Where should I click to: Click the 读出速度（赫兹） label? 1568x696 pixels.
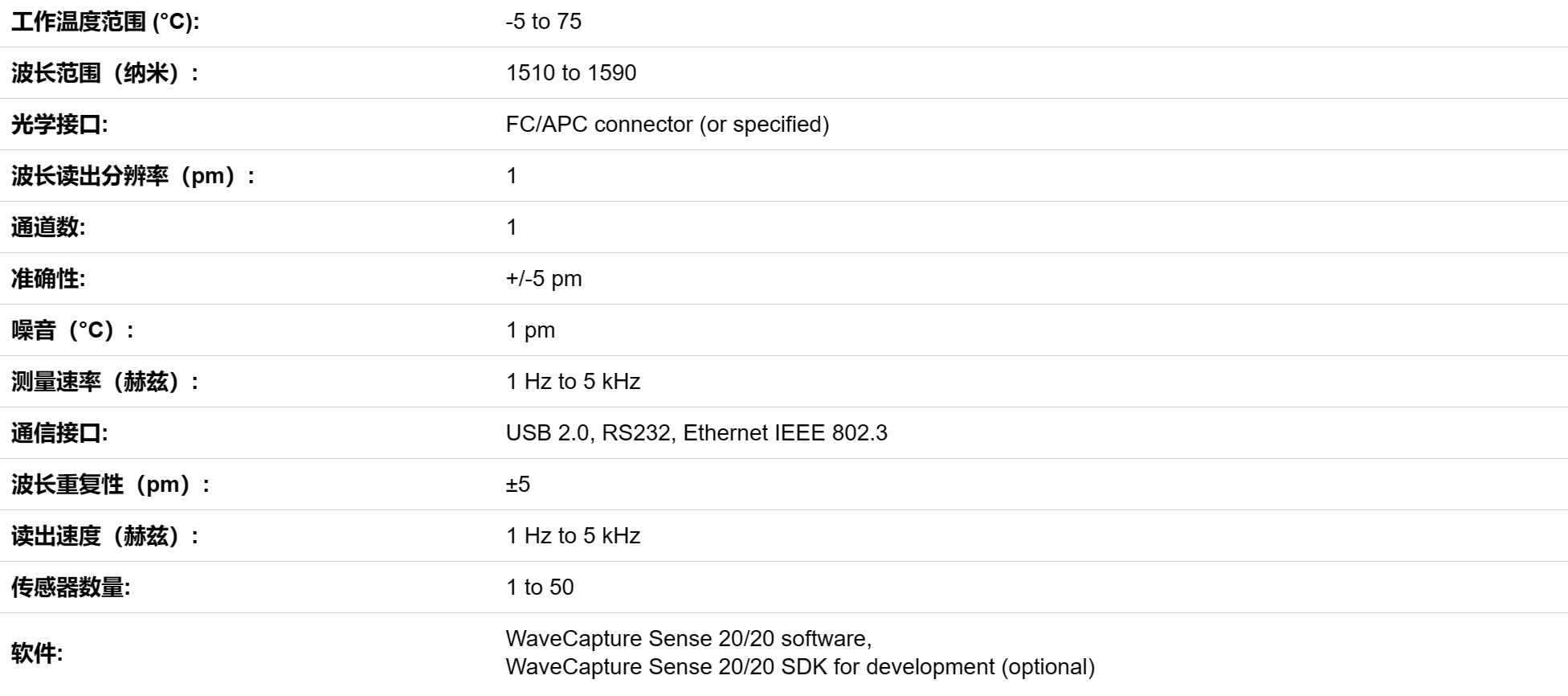(105, 536)
